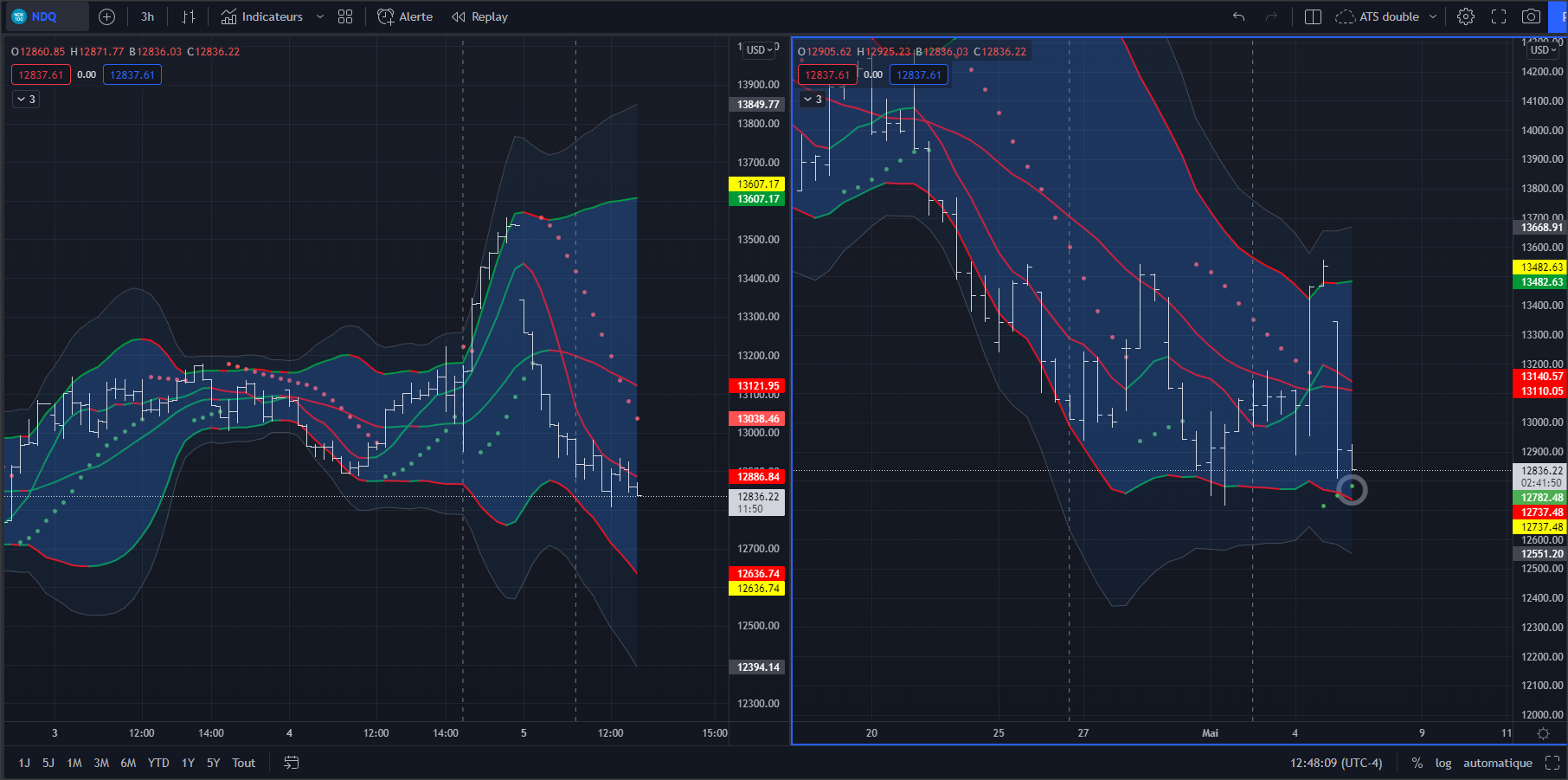The height and width of the screenshot is (780, 1568).
Task: Click the add symbol plus icon
Action: (106, 16)
